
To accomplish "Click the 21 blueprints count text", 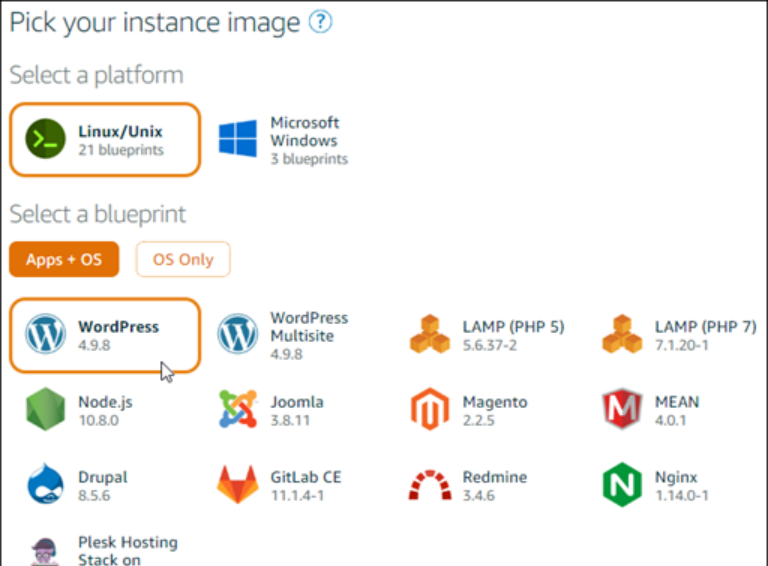I will point(121,150).
